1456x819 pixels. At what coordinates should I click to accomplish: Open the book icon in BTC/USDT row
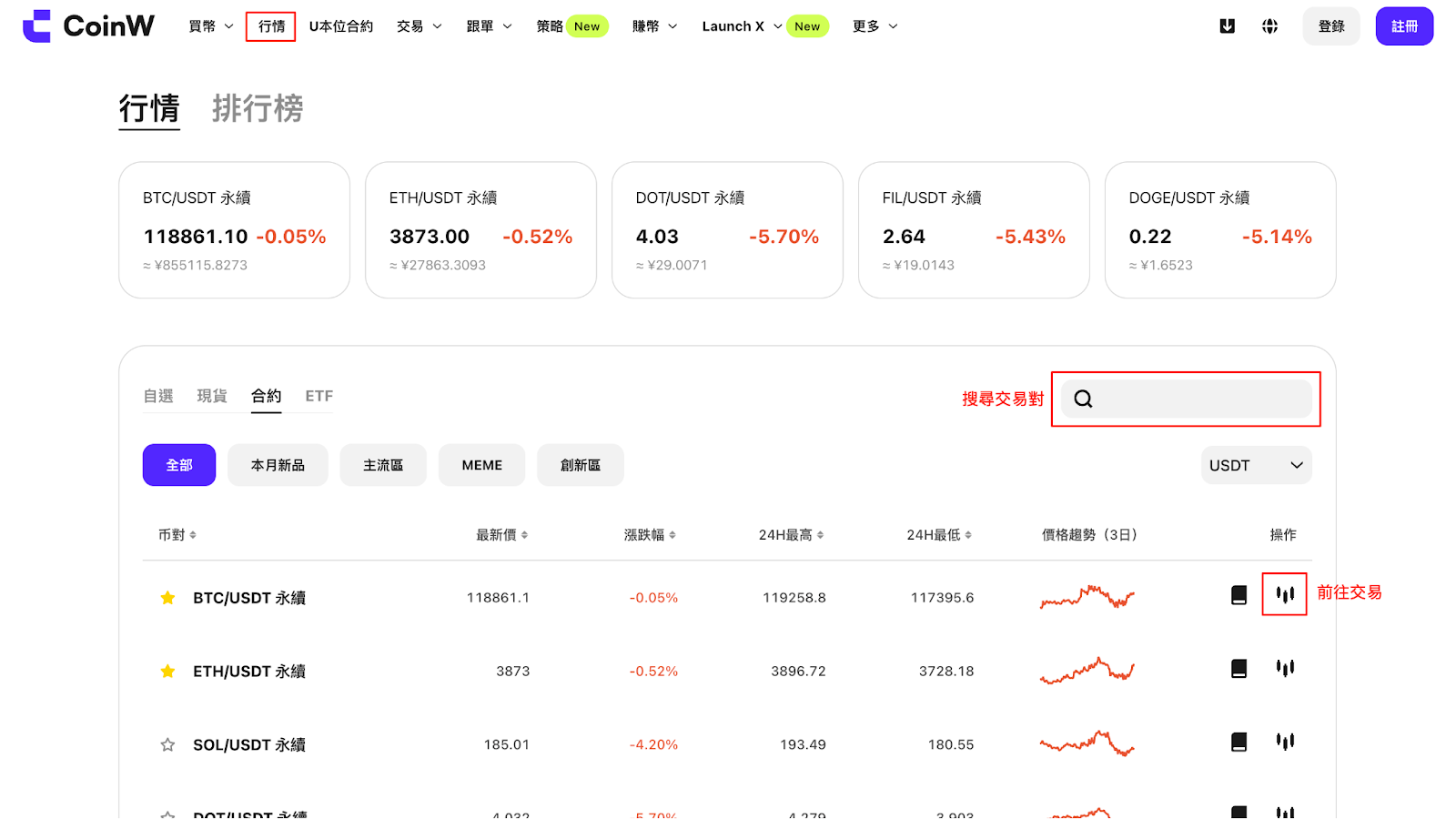coord(1239,595)
